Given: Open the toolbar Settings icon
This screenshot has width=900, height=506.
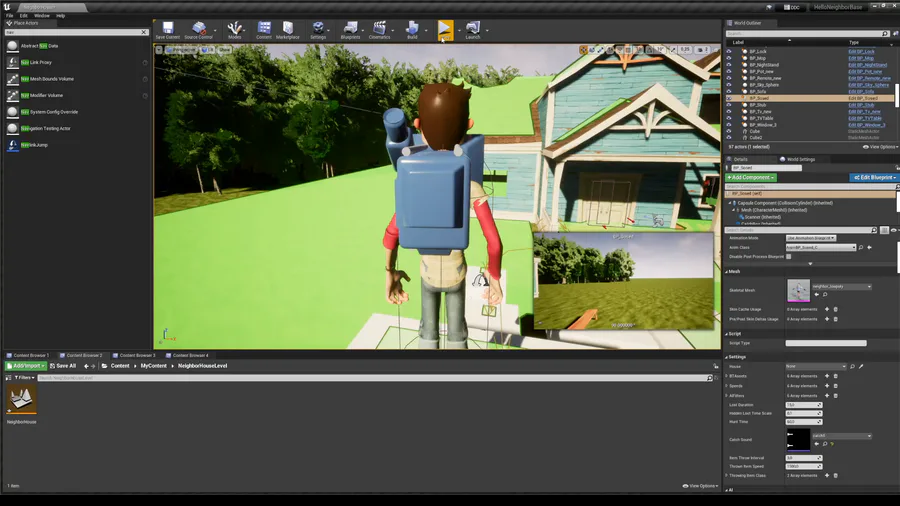Looking at the screenshot, I should pos(318,30).
